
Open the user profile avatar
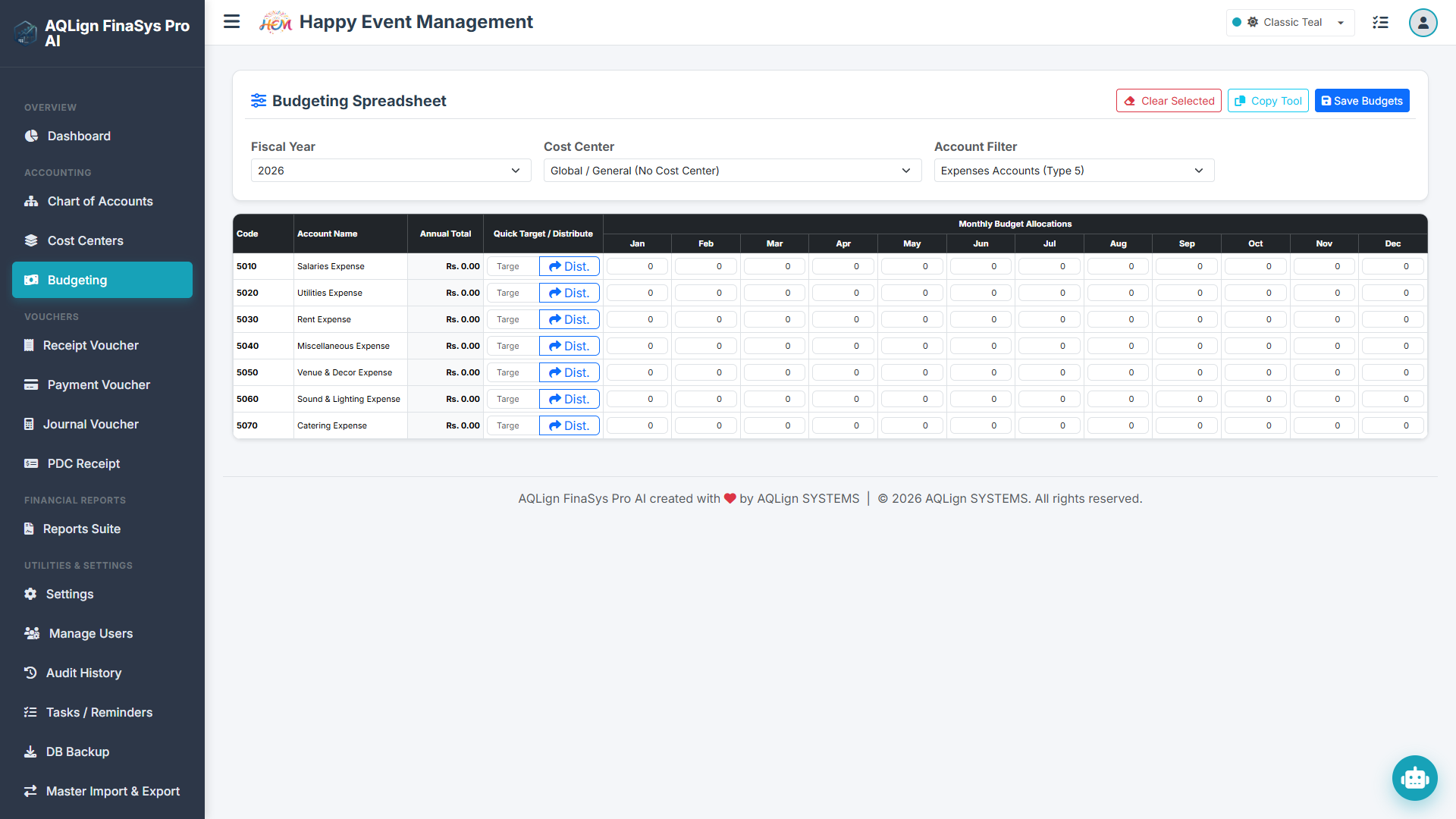coord(1423,23)
